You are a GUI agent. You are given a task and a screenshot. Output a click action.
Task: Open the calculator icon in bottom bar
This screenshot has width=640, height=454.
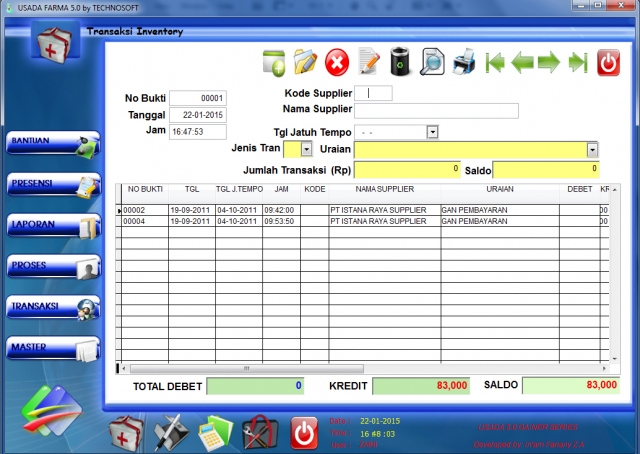point(215,433)
